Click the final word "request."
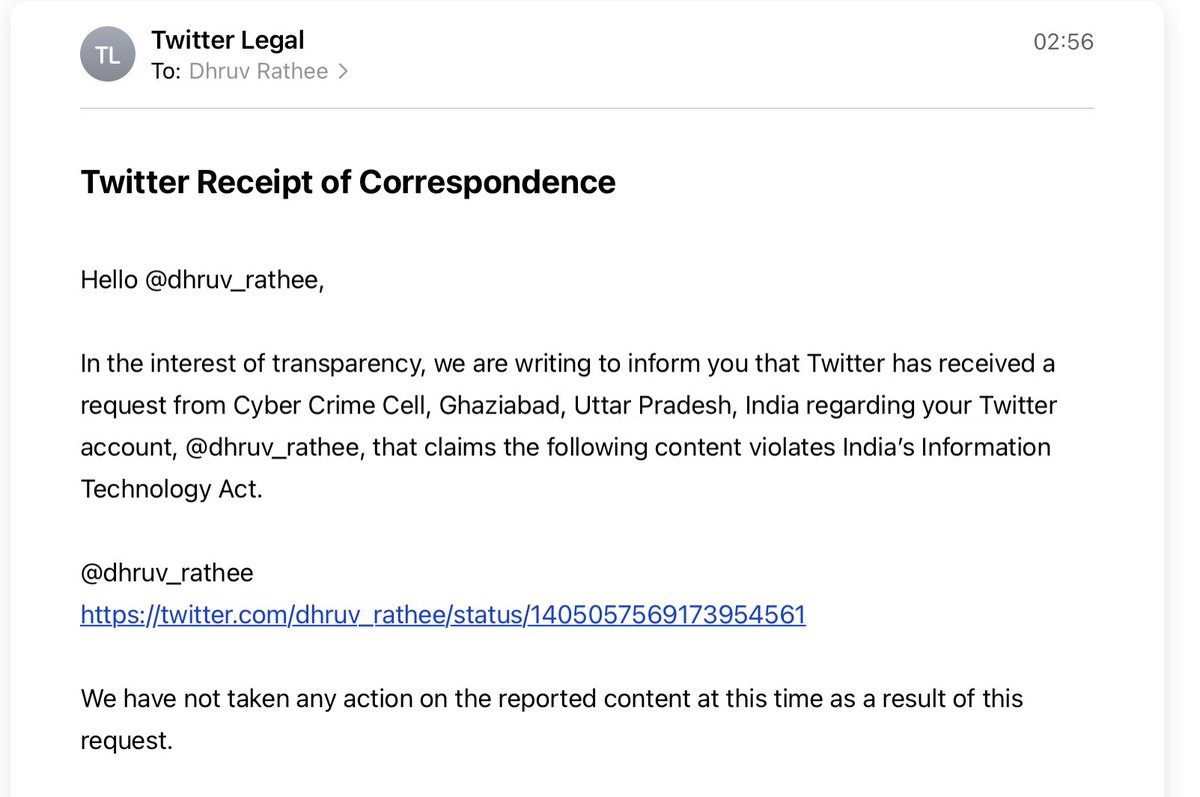Image resolution: width=1200 pixels, height=797 pixels. pyautogui.click(x=127, y=741)
